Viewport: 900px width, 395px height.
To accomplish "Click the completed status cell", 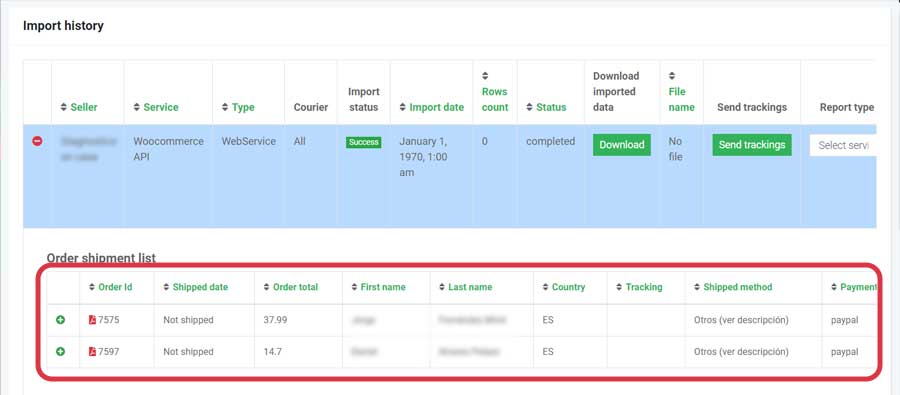I will point(550,141).
